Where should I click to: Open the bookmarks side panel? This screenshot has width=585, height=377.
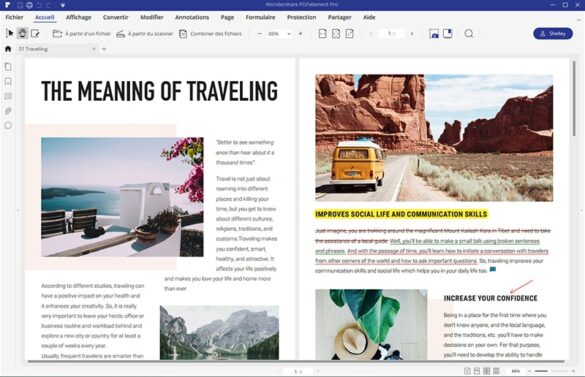[x=8, y=81]
